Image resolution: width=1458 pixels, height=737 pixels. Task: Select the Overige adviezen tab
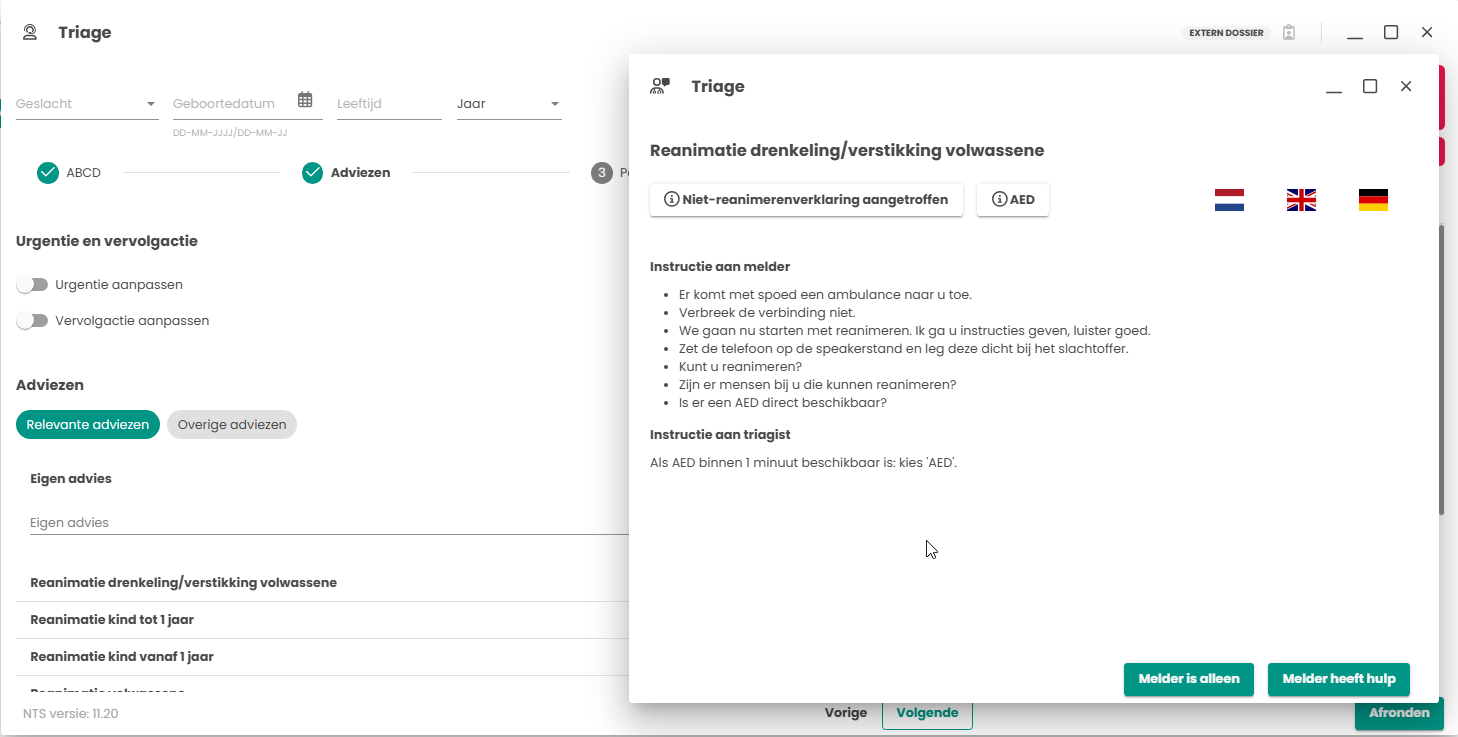232,425
